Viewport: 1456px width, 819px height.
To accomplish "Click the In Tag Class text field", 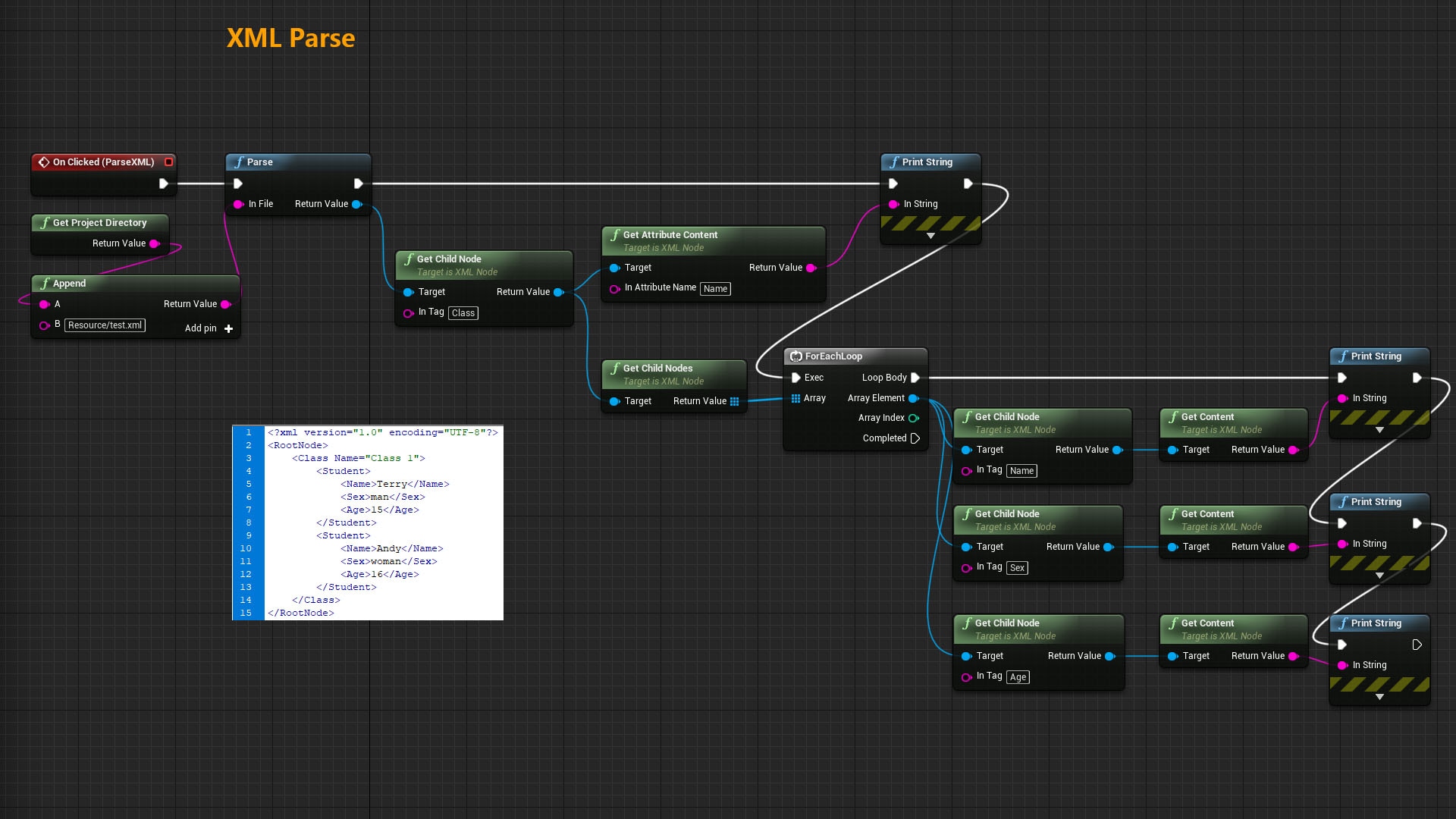I will coord(463,312).
